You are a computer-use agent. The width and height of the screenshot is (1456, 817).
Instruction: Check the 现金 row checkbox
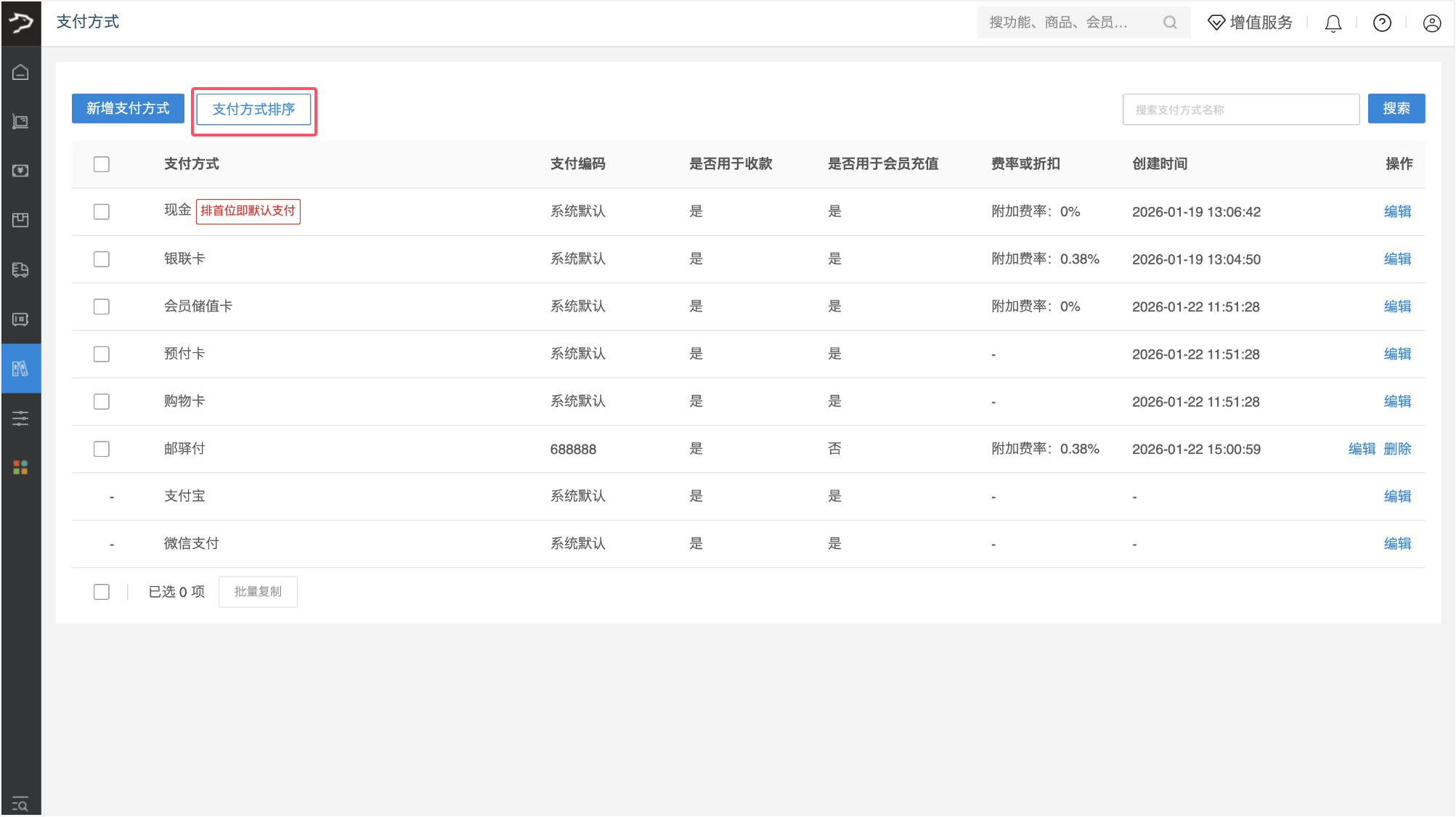pos(102,211)
